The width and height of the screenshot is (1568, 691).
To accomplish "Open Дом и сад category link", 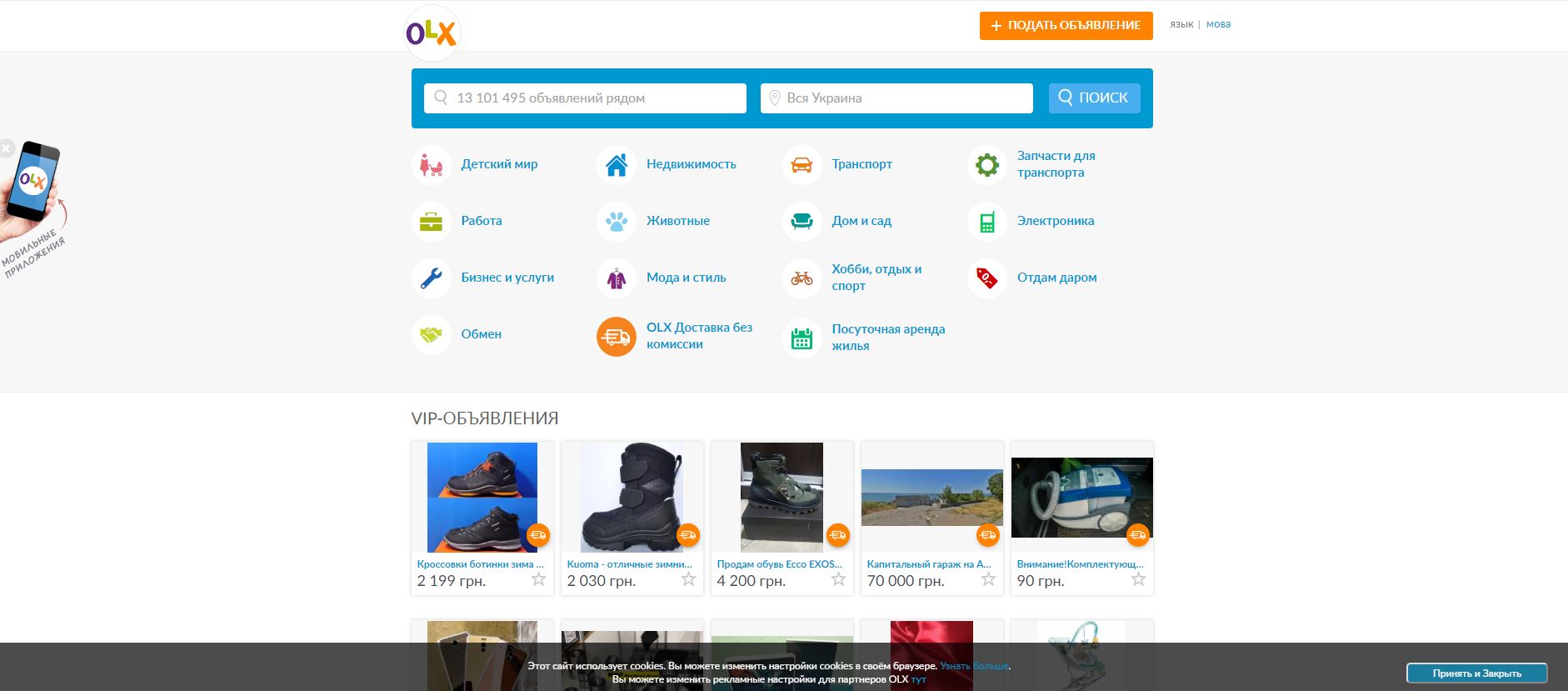I will [x=861, y=221].
